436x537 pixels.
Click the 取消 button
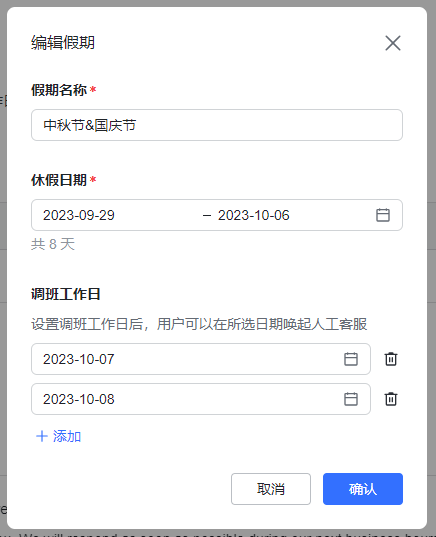271,489
